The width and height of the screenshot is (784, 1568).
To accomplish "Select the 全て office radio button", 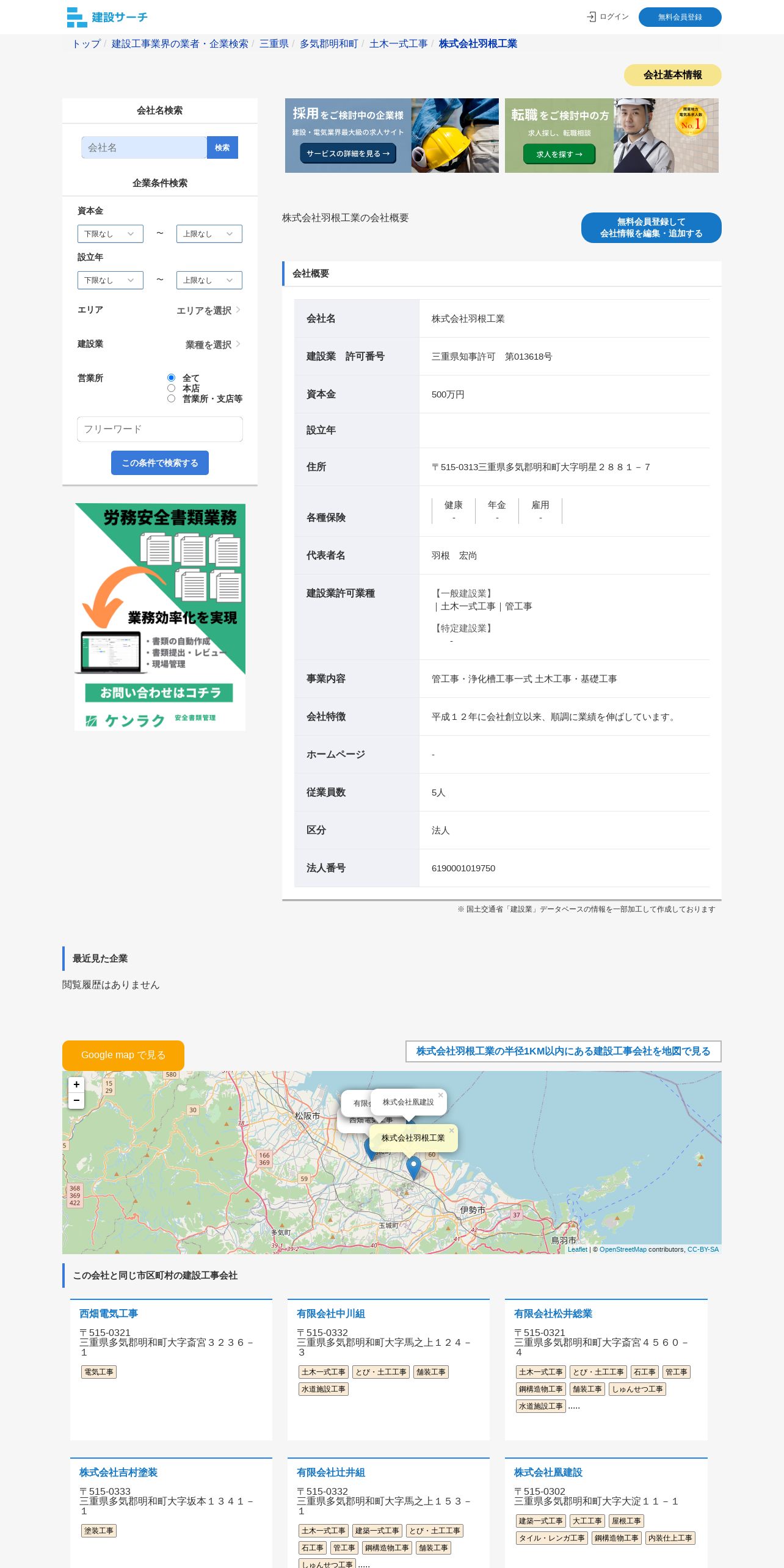I will coord(172,378).
